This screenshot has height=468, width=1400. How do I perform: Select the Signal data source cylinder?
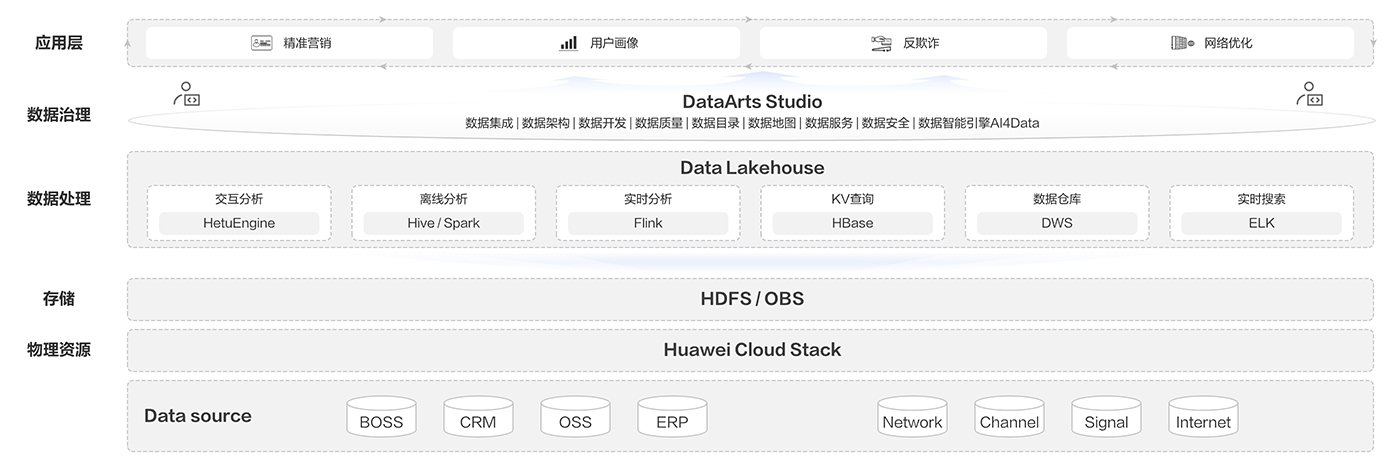[x=1106, y=416]
